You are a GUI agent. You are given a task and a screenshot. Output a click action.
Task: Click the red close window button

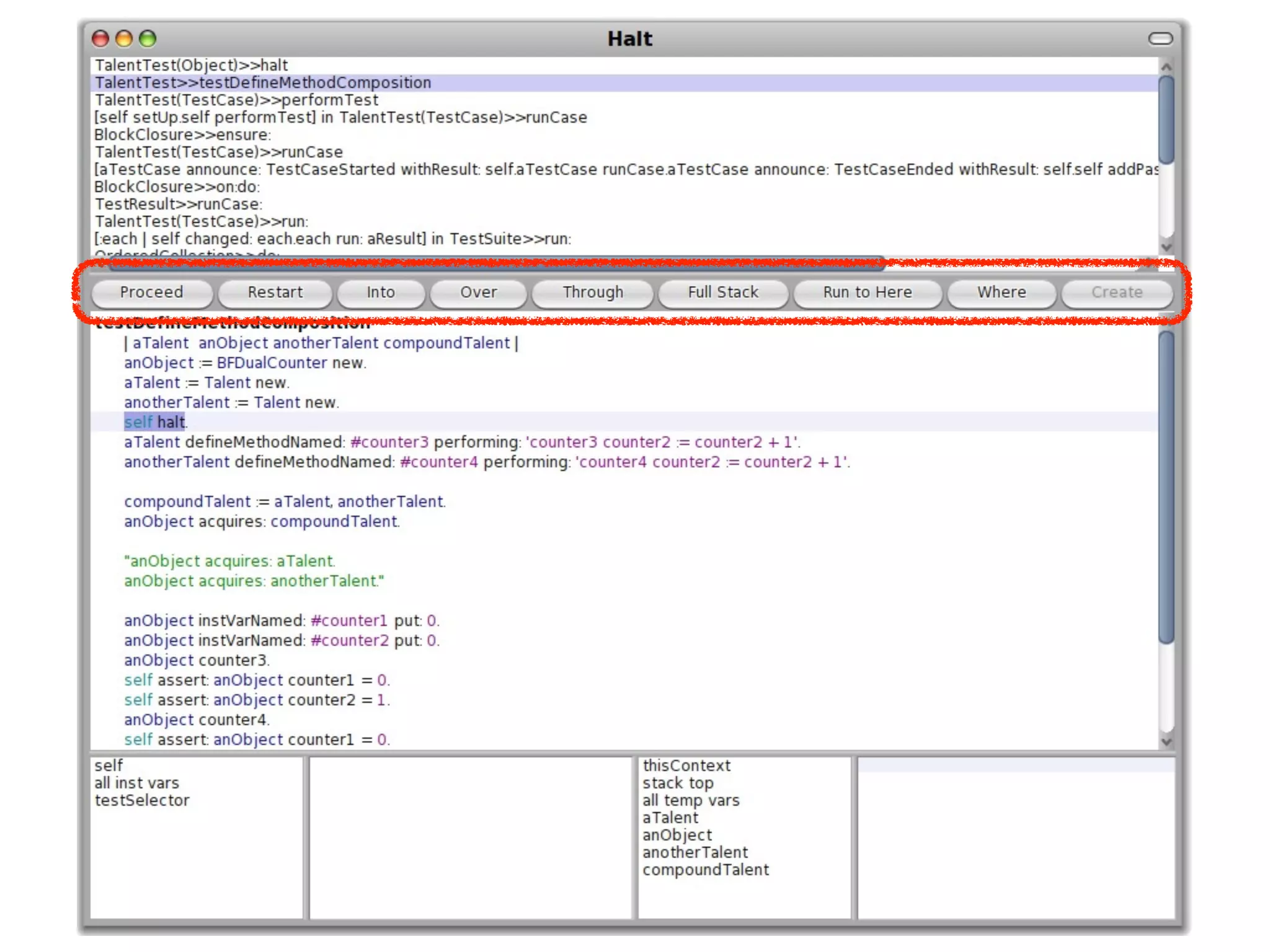pyautogui.click(x=100, y=39)
